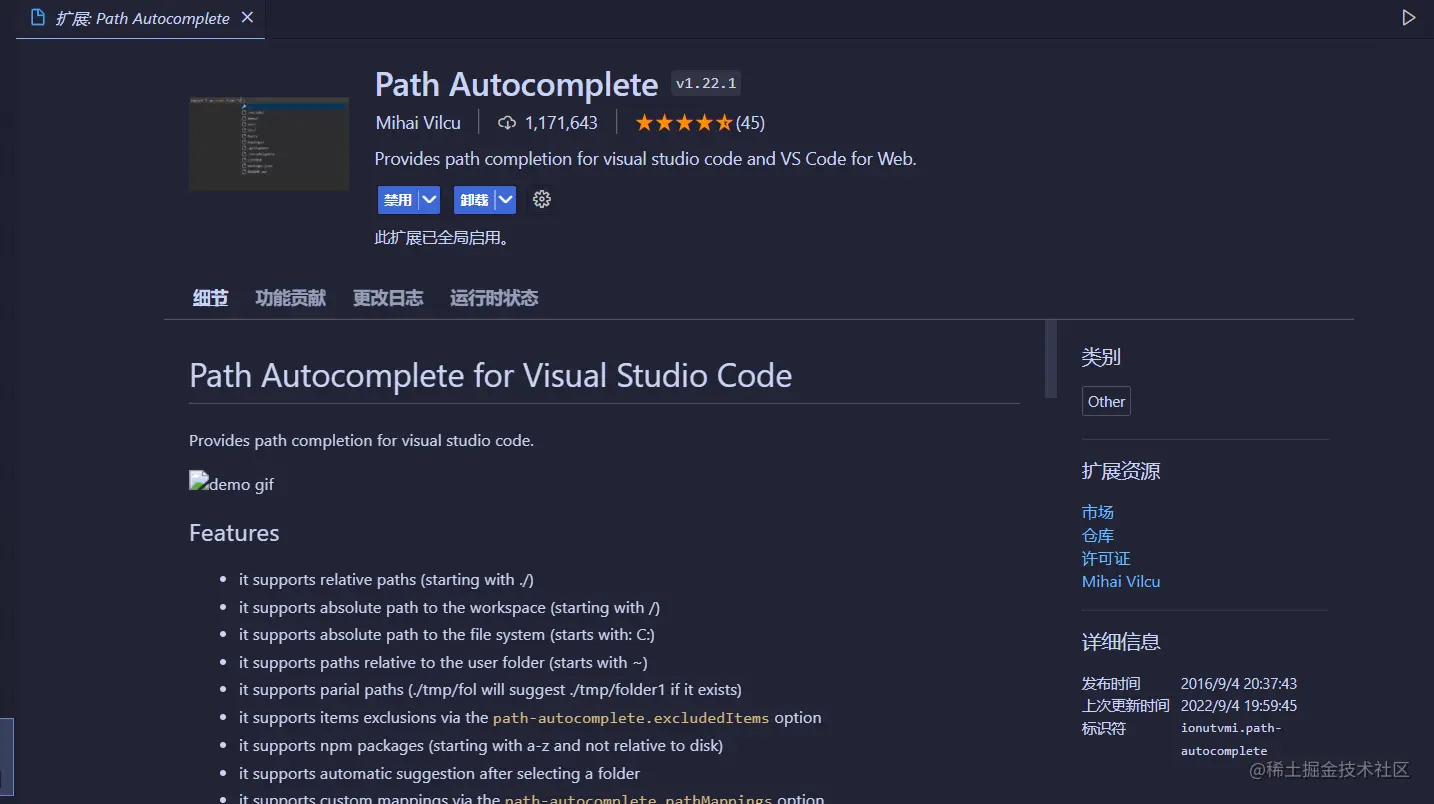Click publisher name Mihai Vilcu in header
This screenshot has height=804, width=1434.
click(418, 123)
